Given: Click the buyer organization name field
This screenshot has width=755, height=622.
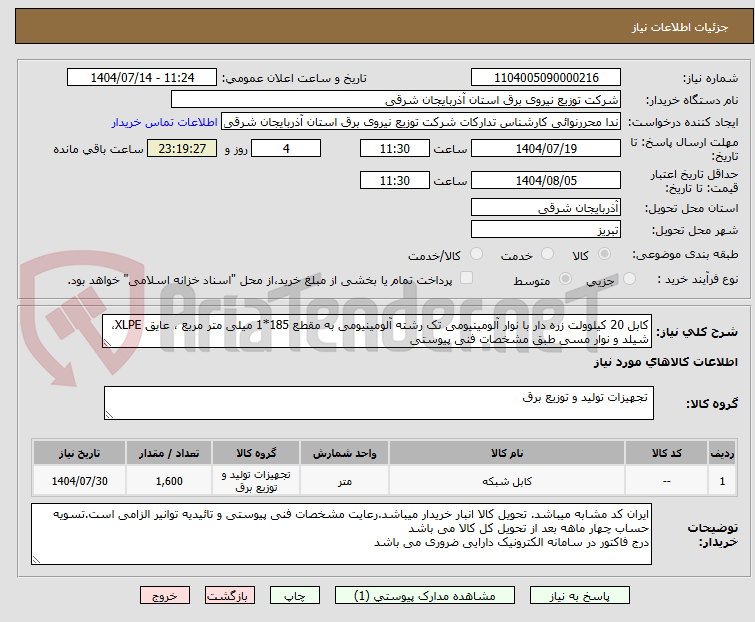Looking at the screenshot, I should pos(396,100).
